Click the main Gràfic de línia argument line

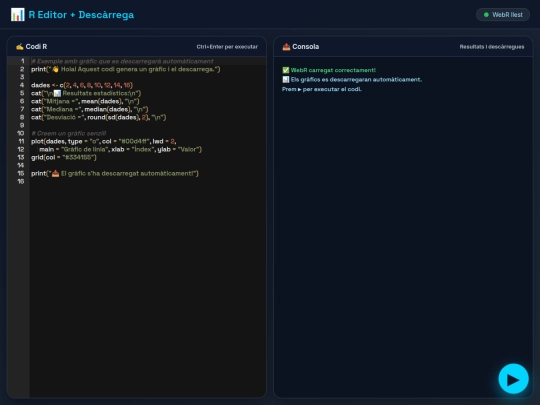(x=121, y=149)
